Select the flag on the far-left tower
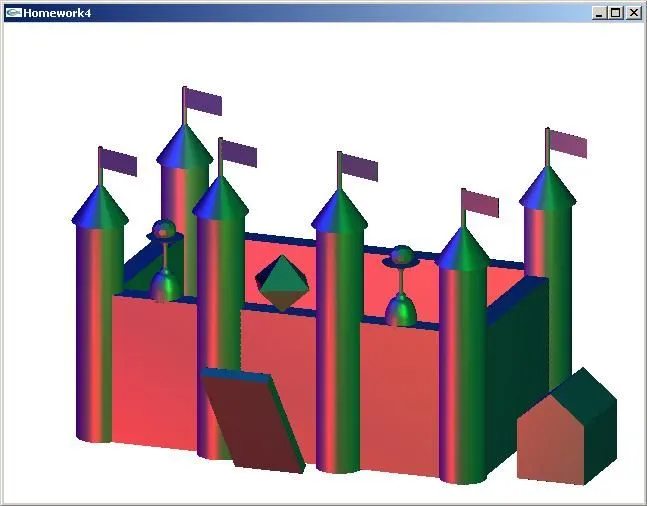Screen dimensions: 647x506 pos(119,162)
